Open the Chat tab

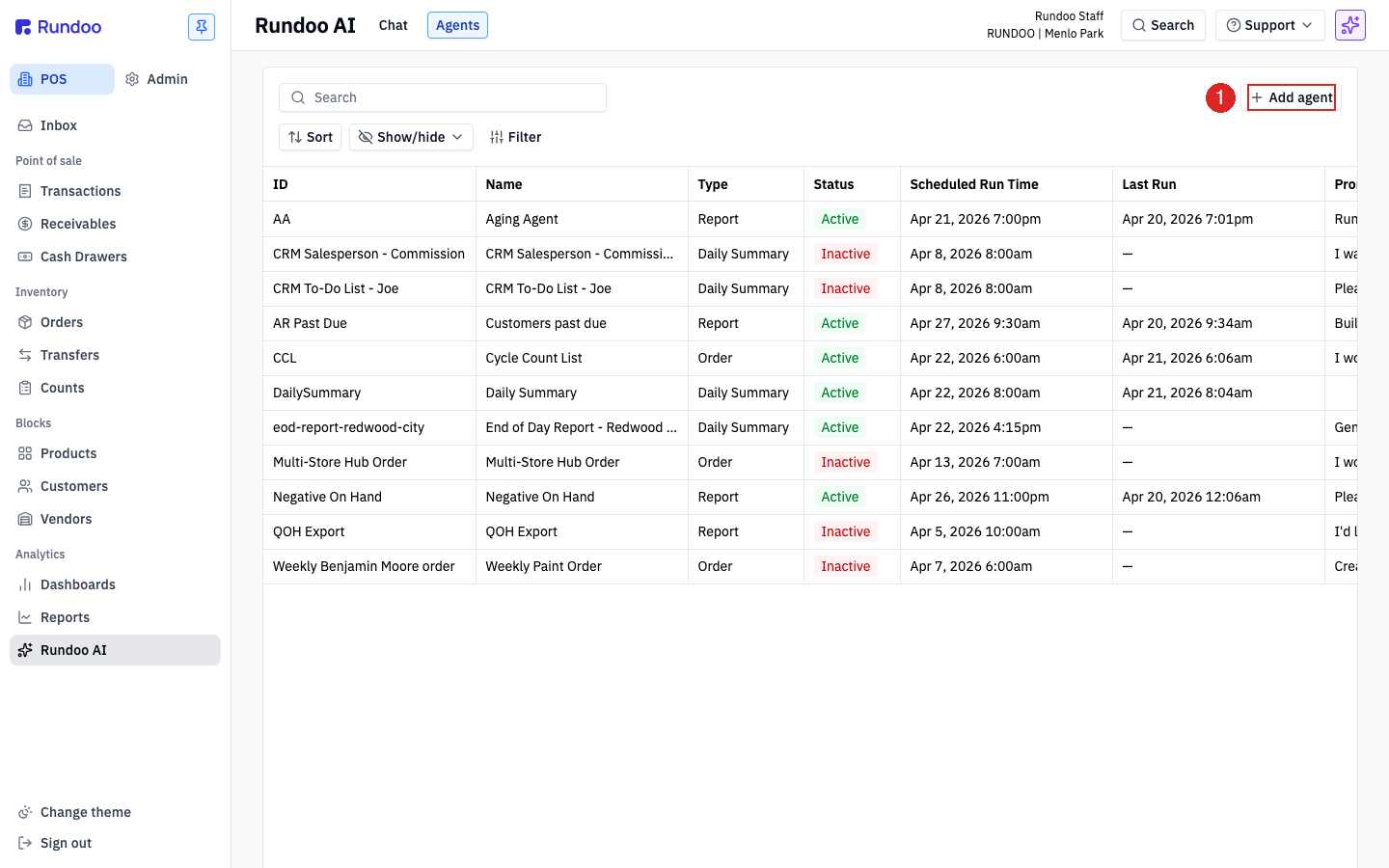(x=393, y=25)
